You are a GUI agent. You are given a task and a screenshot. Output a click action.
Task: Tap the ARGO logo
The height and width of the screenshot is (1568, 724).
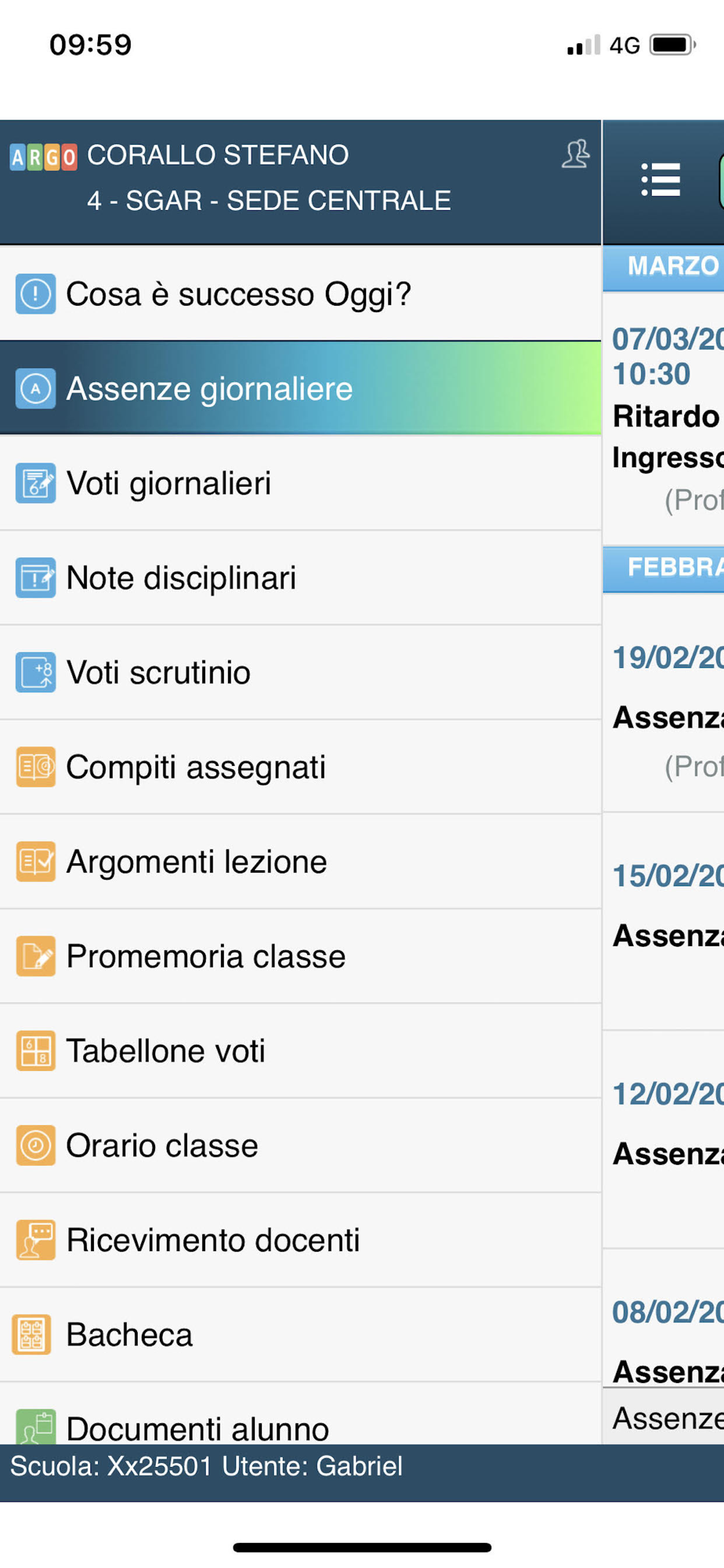coord(43,158)
